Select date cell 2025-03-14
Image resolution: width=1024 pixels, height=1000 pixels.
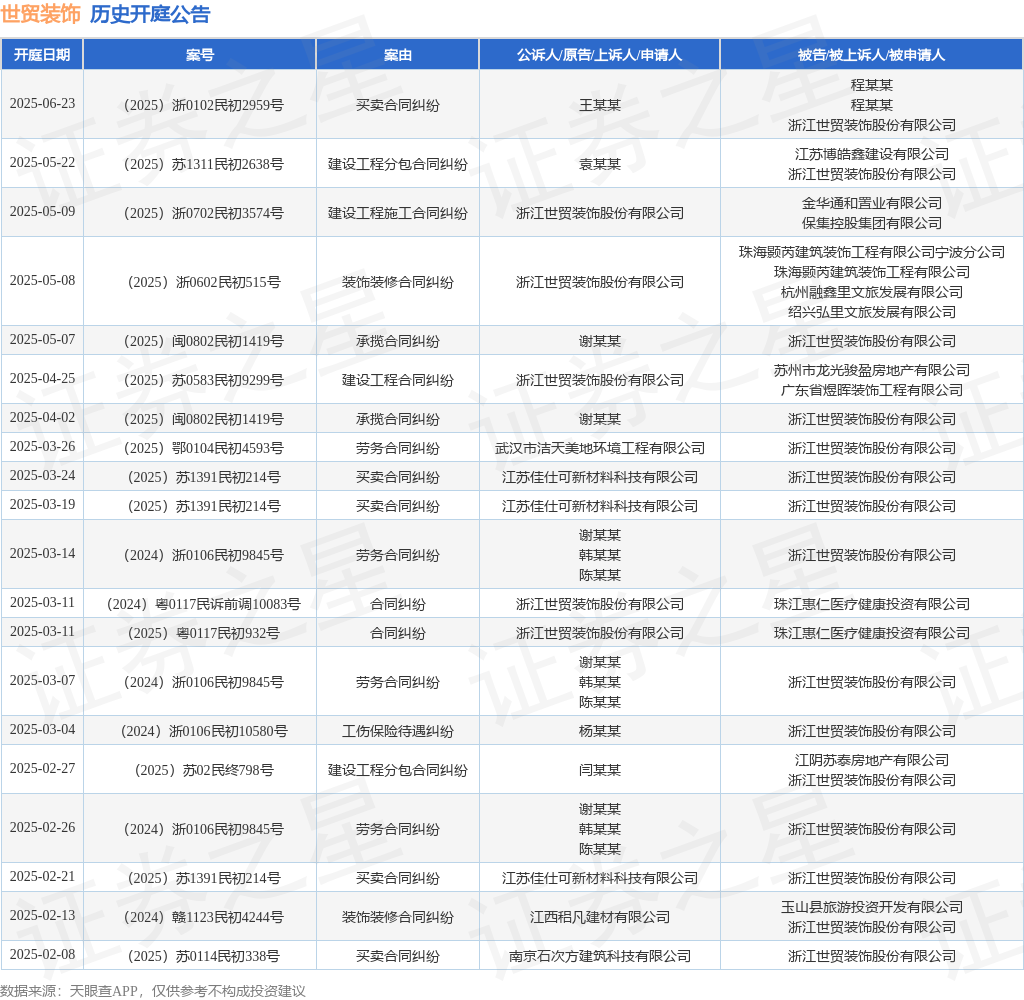[42, 554]
